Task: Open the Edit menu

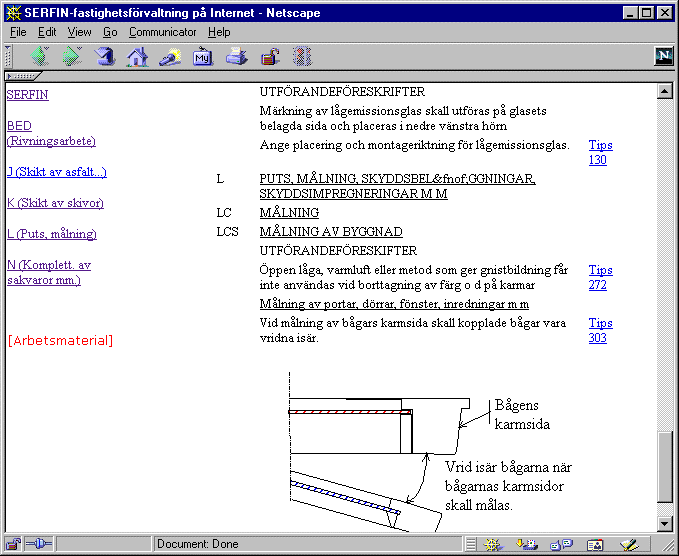Action: click(x=47, y=32)
